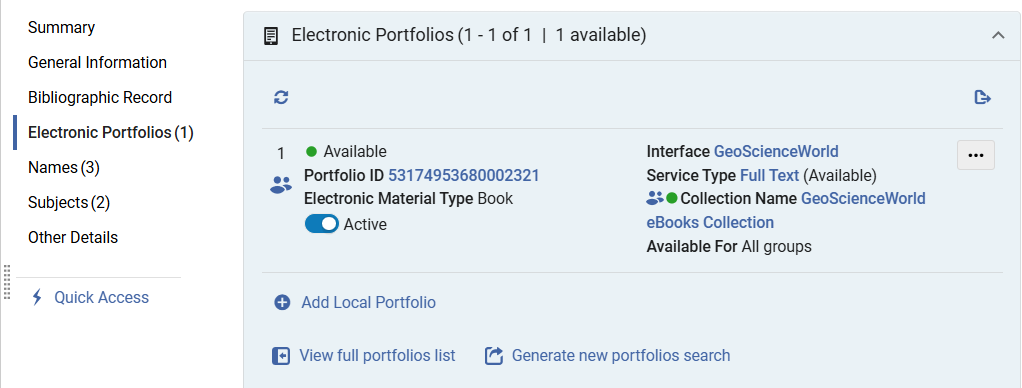Click the group icon before Collection Name
The image size is (1022, 388).
pos(655,198)
